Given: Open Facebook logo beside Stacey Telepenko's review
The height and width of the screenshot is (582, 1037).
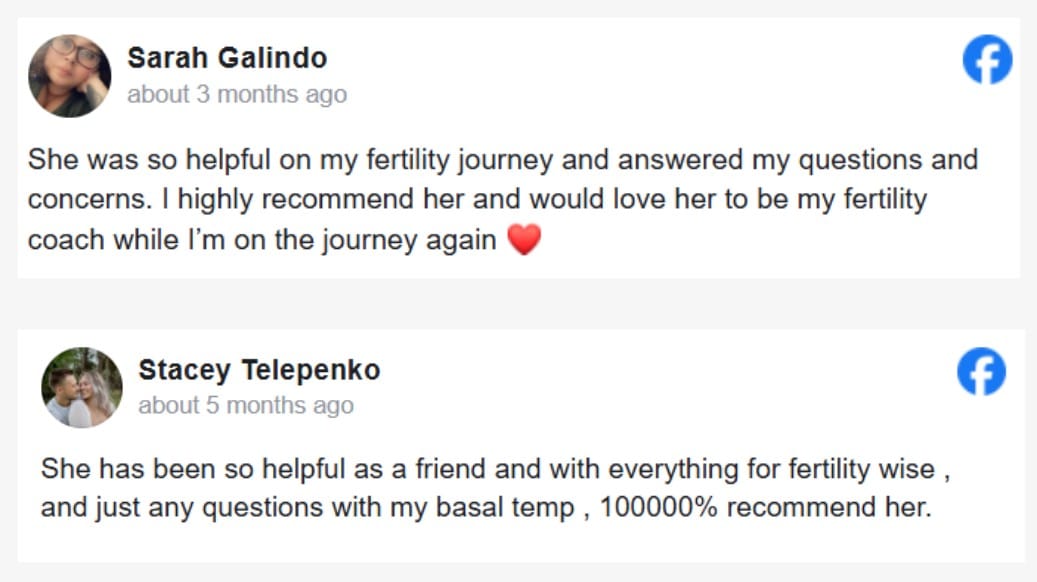Looking at the screenshot, I should (x=981, y=372).
